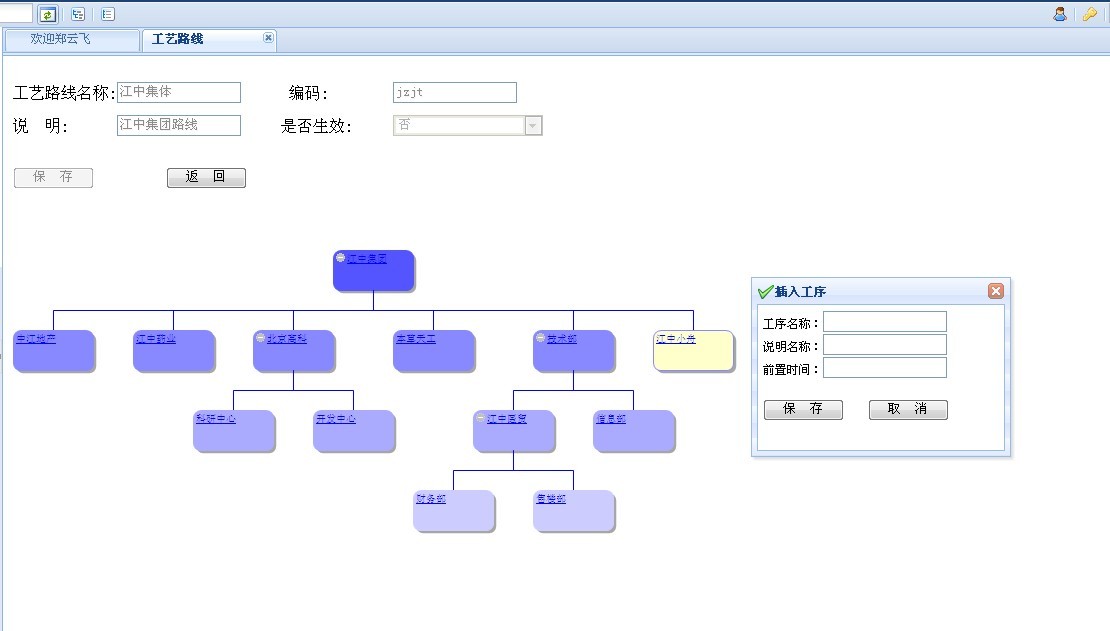Click the 返回 button
The height and width of the screenshot is (631, 1110).
(x=206, y=177)
